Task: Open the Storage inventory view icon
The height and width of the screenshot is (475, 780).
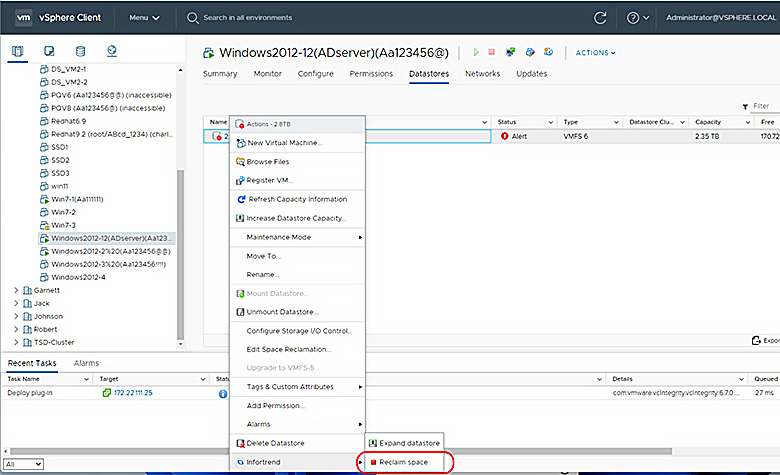Action: 80,51
